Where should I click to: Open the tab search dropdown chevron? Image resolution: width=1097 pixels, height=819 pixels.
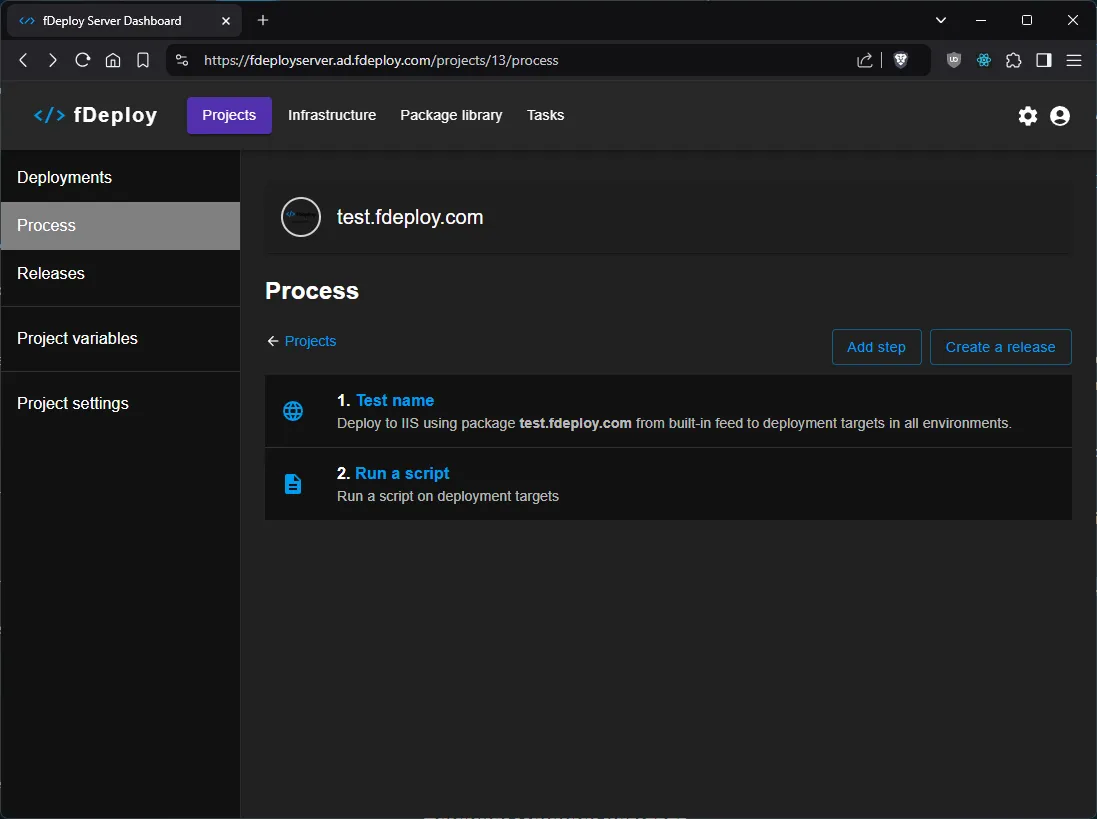coord(940,20)
